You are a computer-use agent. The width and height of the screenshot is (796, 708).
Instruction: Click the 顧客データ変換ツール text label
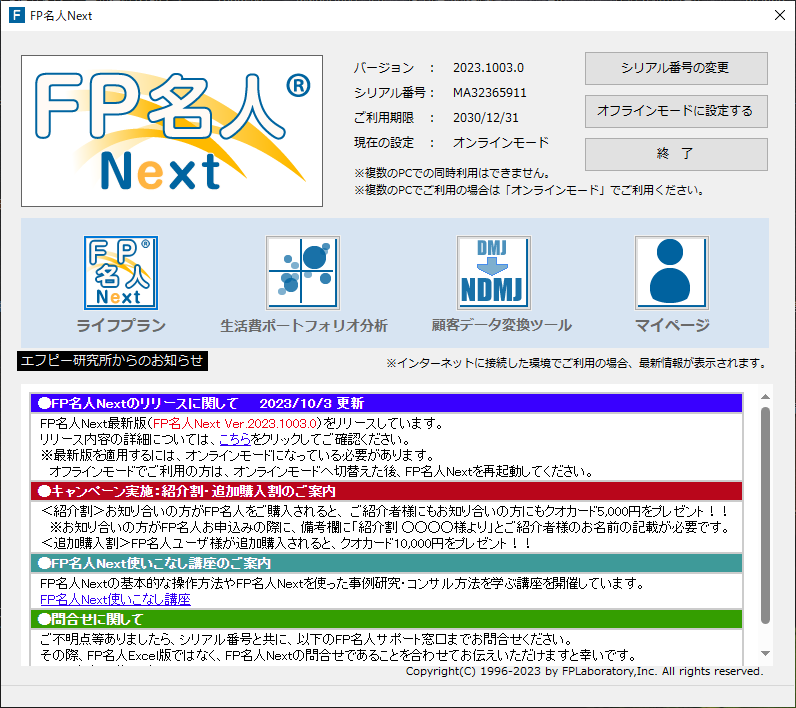point(502,325)
